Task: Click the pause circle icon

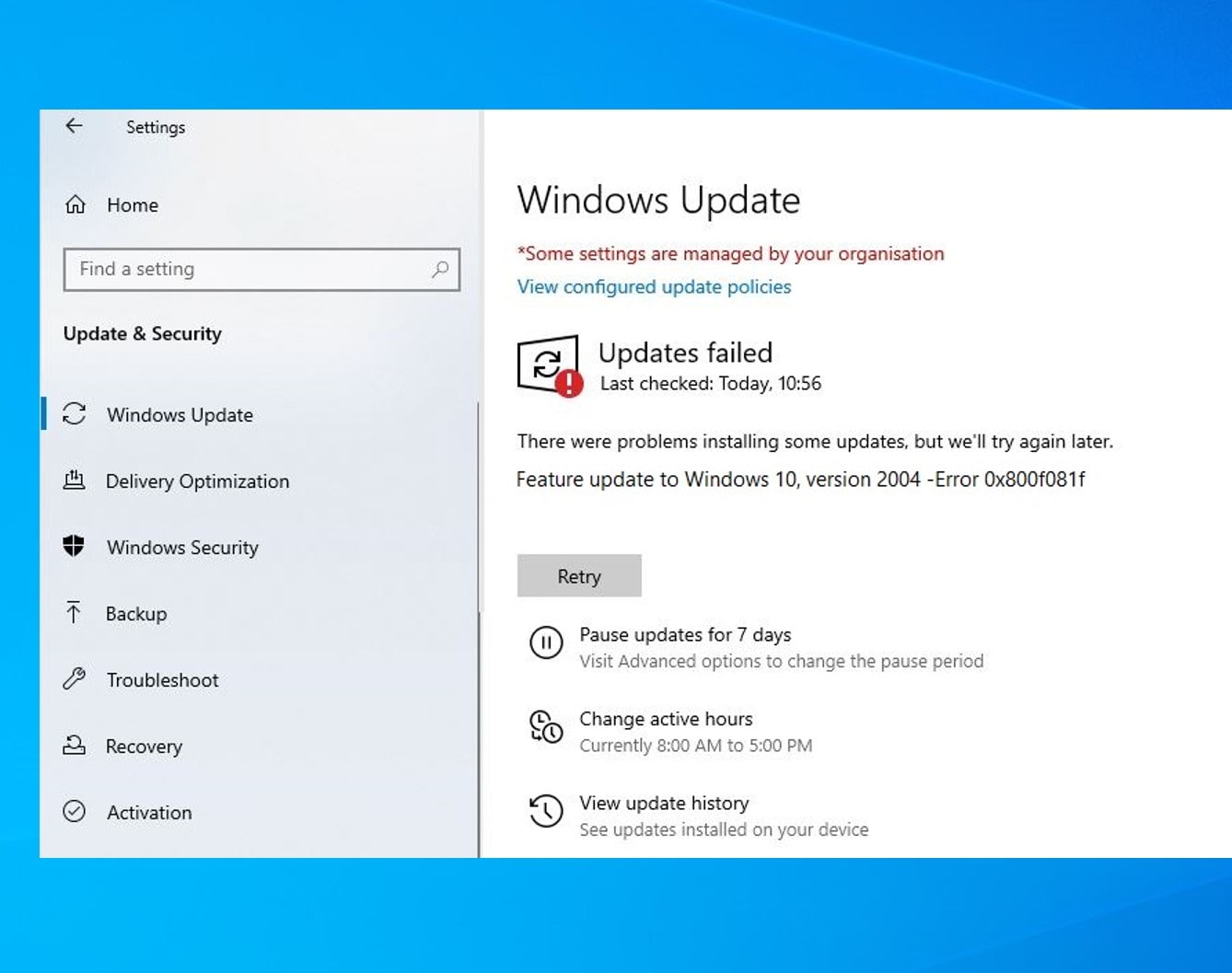Action: [546, 643]
